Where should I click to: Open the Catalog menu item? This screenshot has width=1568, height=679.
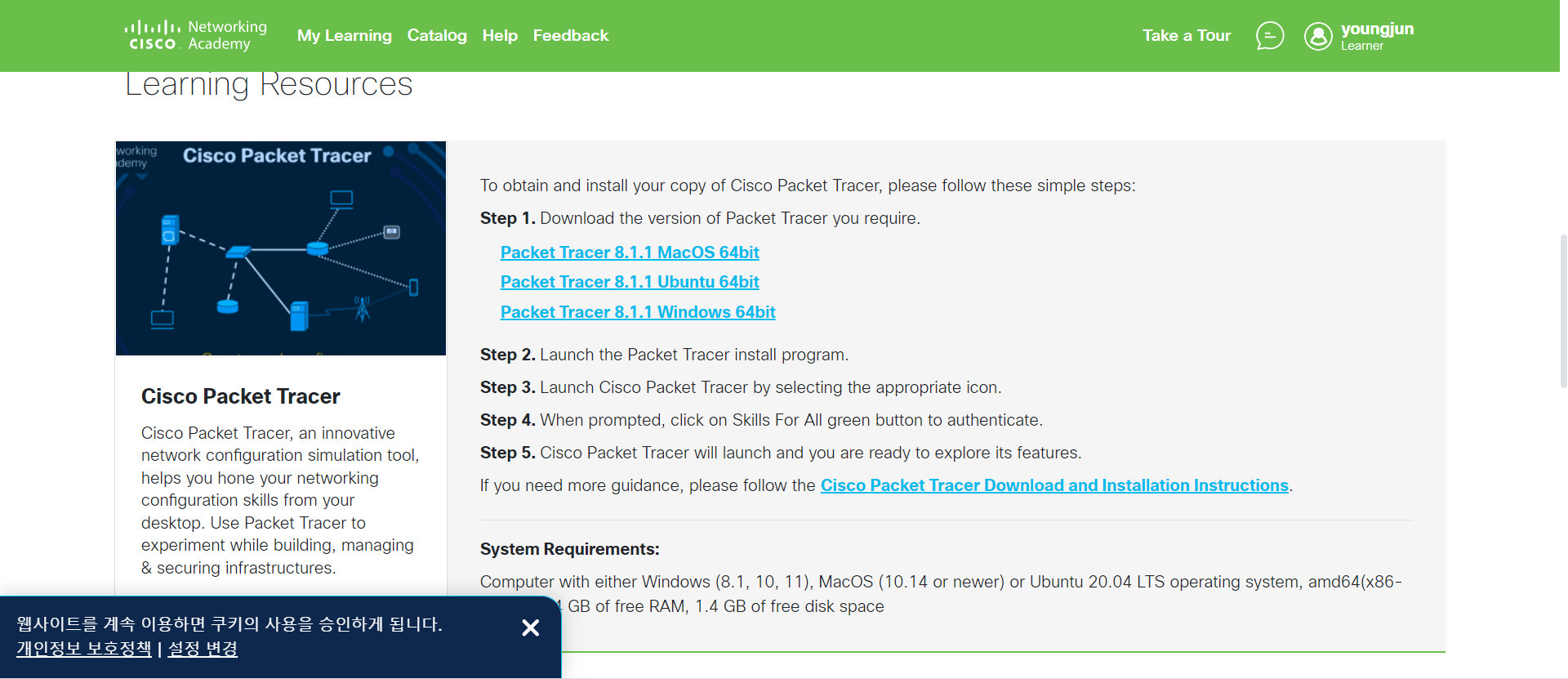[x=437, y=36]
